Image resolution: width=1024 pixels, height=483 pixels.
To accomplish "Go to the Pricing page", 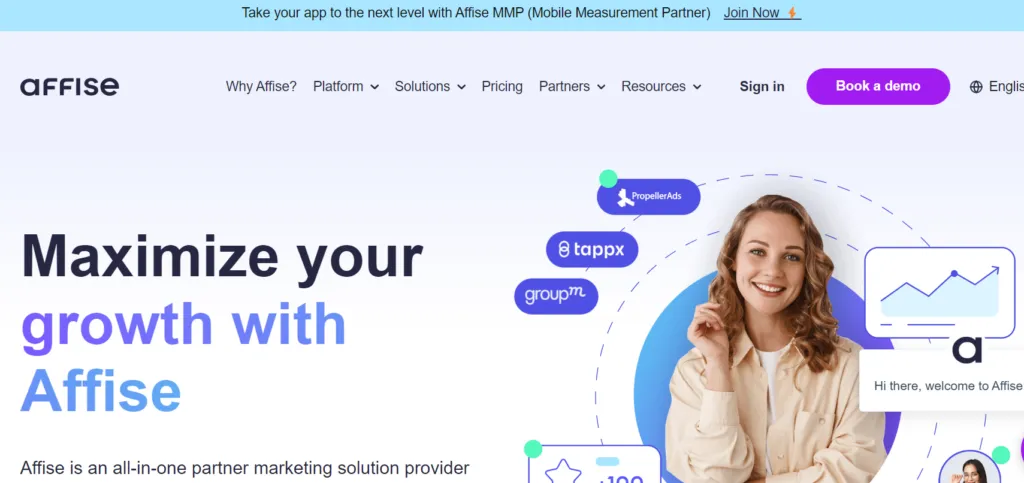I will (502, 86).
